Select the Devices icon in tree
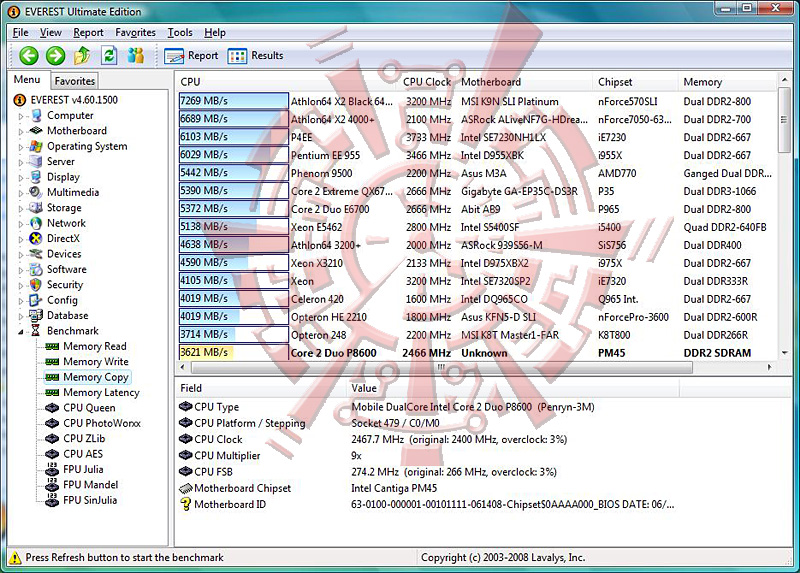 (36, 254)
